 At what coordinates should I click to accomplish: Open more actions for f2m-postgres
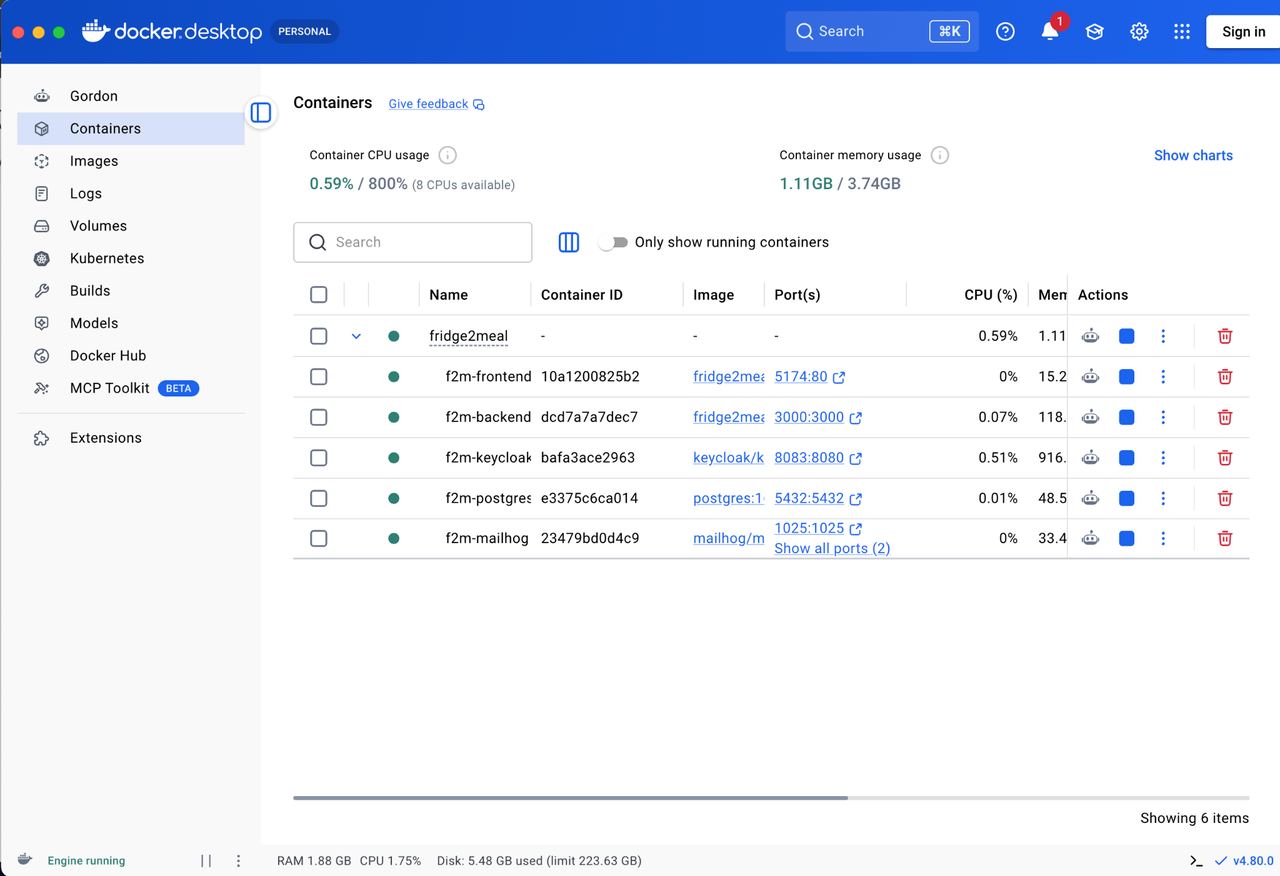pyautogui.click(x=1163, y=498)
